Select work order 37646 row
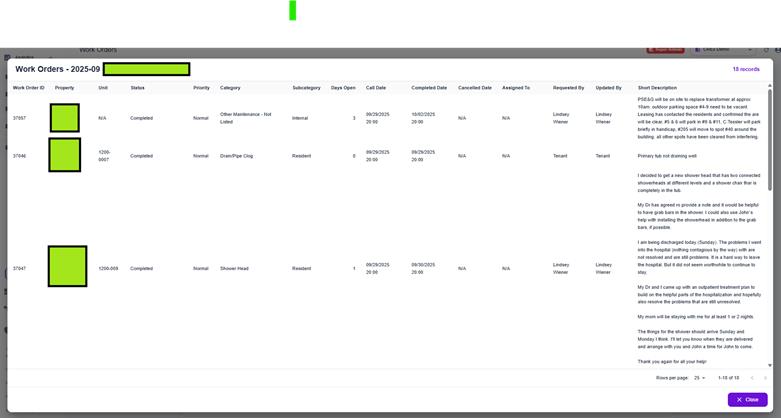The height and width of the screenshot is (418, 781). (x=19, y=156)
